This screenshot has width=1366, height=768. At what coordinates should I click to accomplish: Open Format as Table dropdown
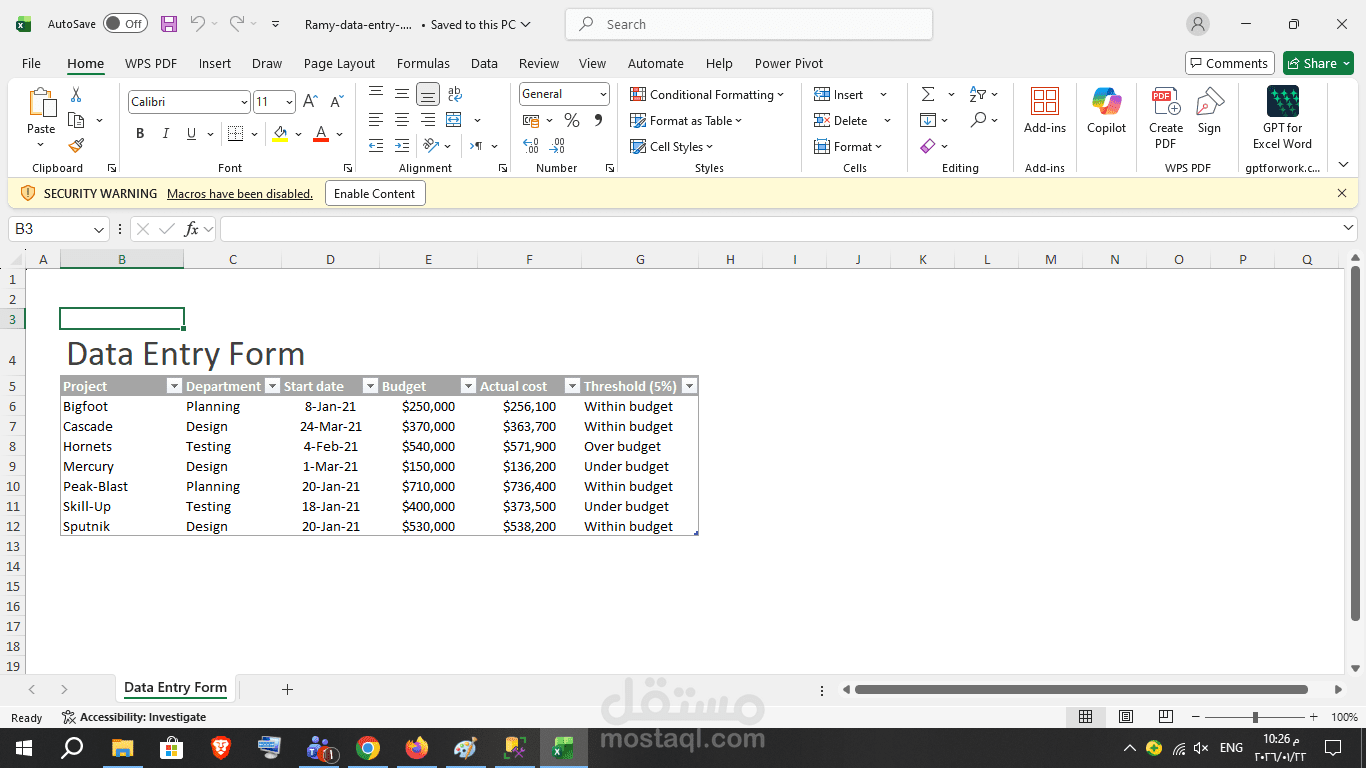pos(686,120)
